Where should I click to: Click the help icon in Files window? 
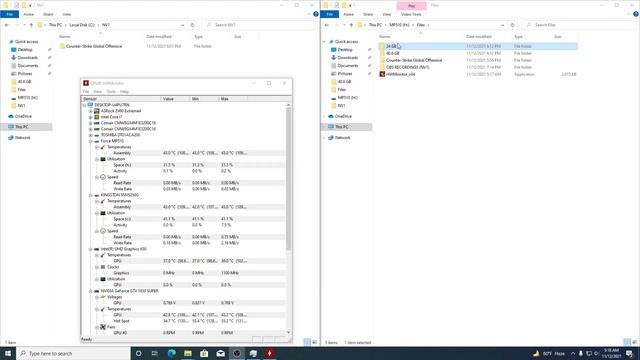636,14
